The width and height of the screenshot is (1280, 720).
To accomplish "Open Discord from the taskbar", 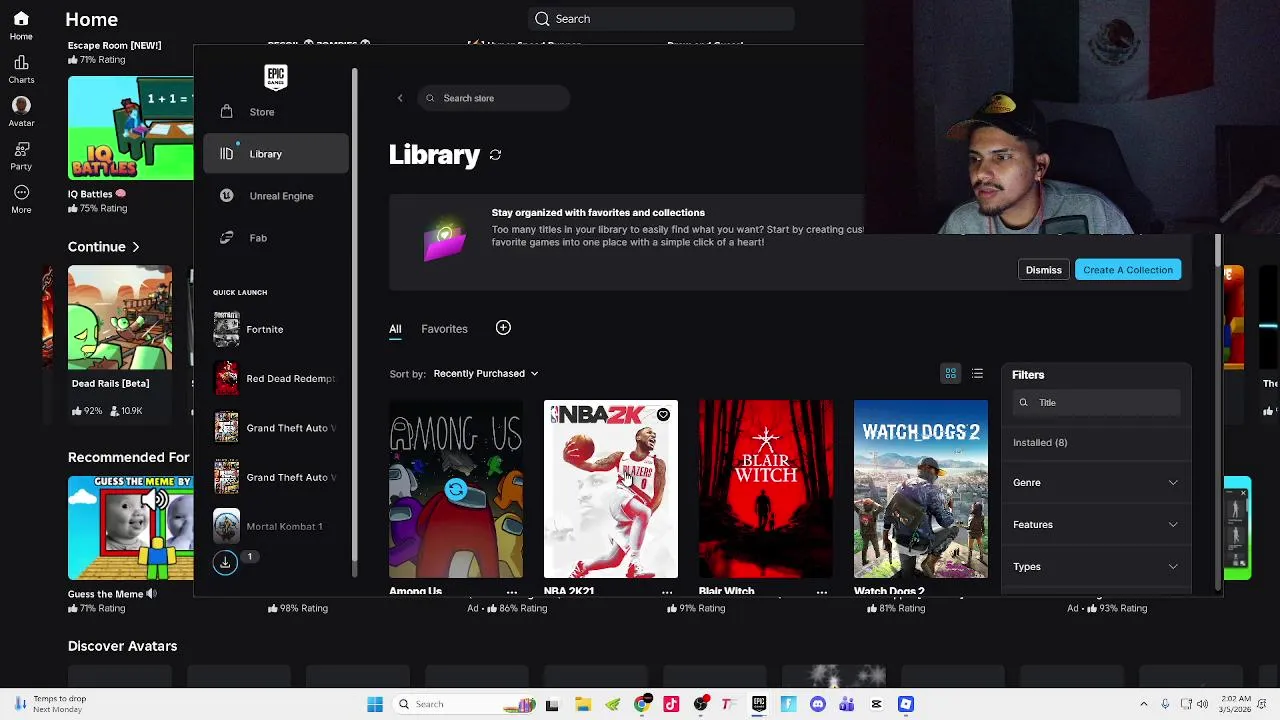I will click(x=818, y=704).
